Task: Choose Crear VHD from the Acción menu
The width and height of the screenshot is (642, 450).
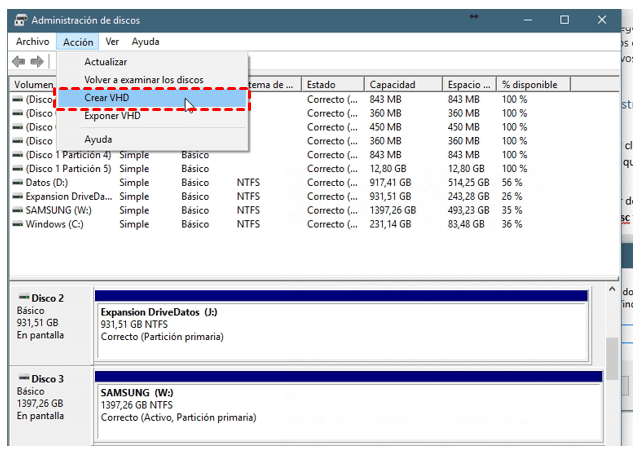Action: [x=106, y=98]
